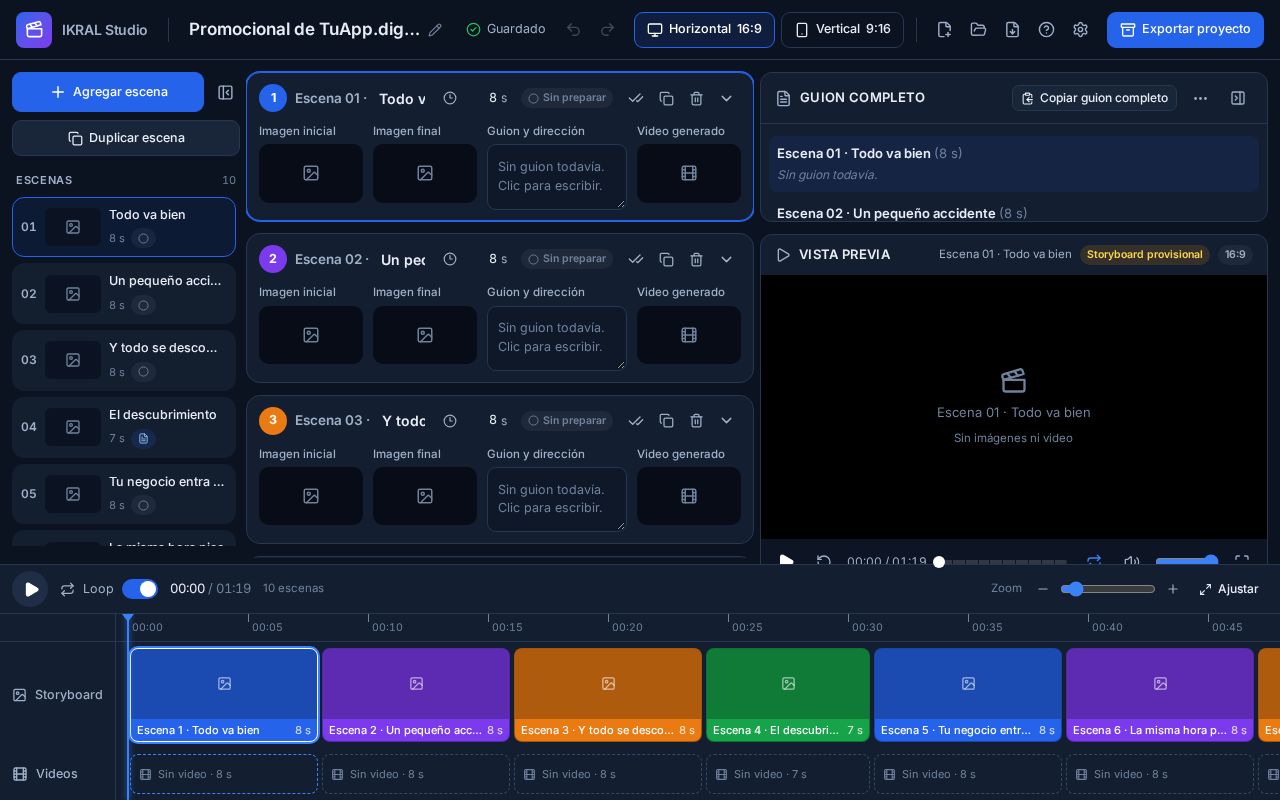Toggle the status circle of sidebar scene 01
Viewport: 1280px width, 800px height.
coord(143,238)
